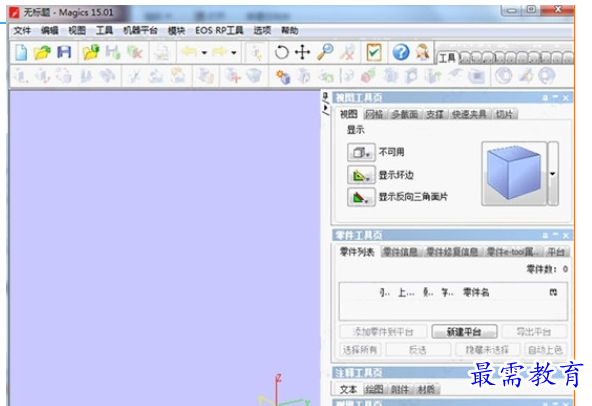The width and height of the screenshot is (592, 406).
Task: Open the 显示反向三角面片 dropdown button
Action: [361, 197]
